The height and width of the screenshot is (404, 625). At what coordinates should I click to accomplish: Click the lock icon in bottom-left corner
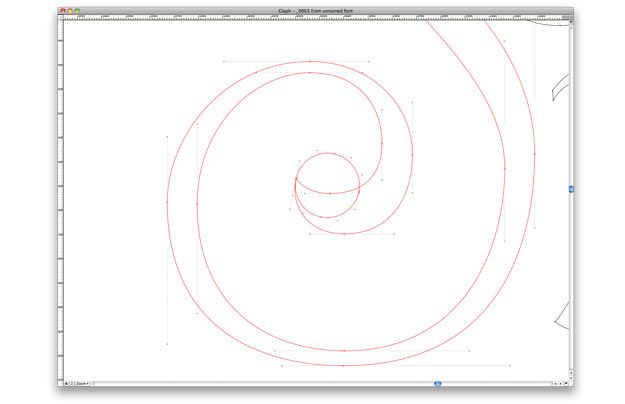(66, 383)
